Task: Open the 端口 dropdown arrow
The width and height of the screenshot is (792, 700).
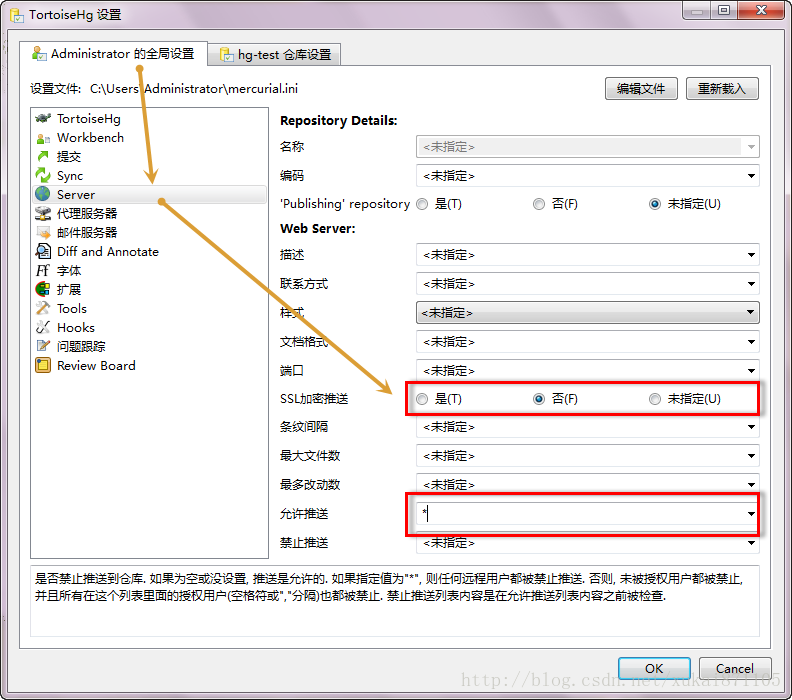Action: pos(751,371)
